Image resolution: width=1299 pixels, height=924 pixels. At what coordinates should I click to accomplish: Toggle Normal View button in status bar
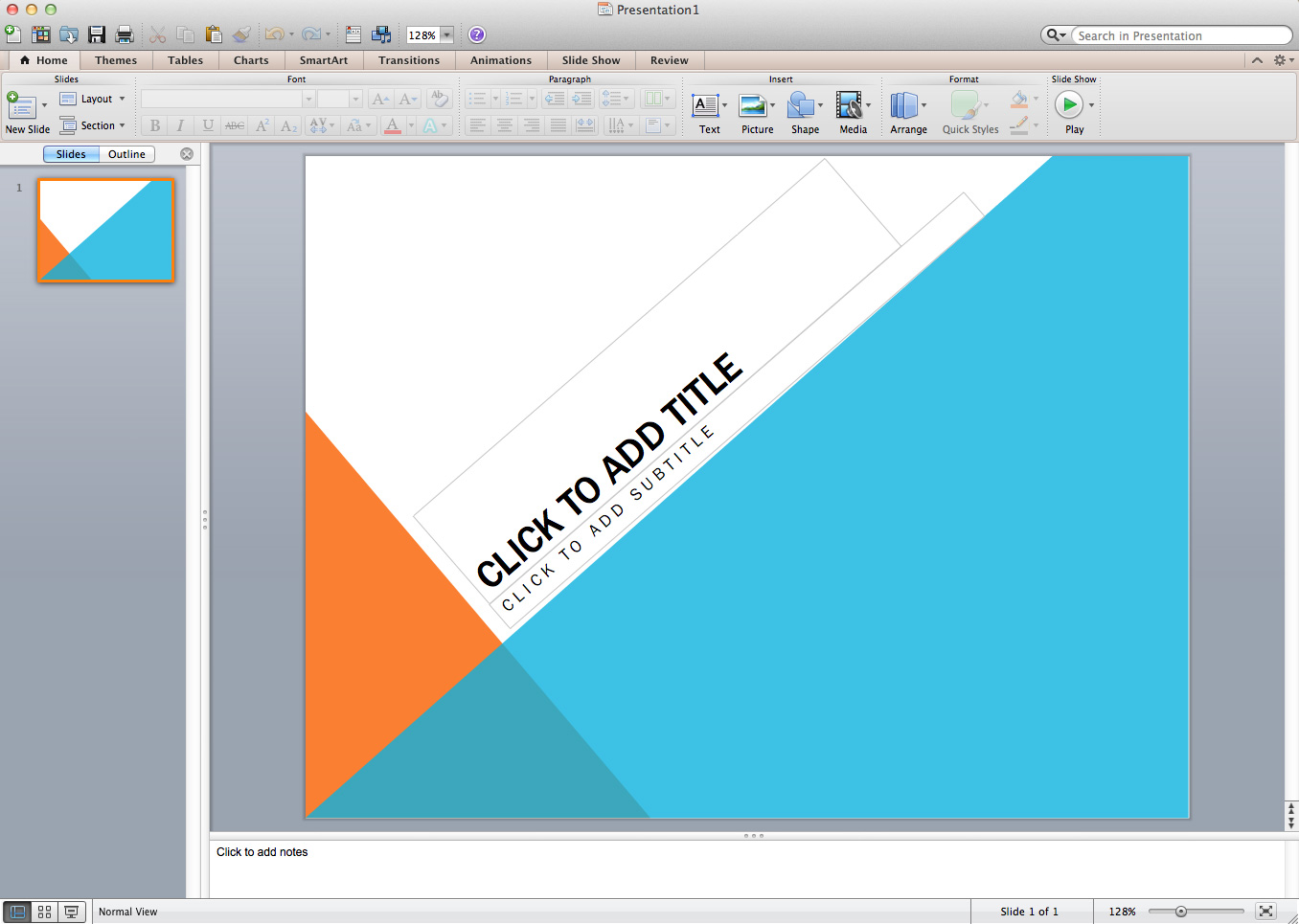pyautogui.click(x=17, y=913)
